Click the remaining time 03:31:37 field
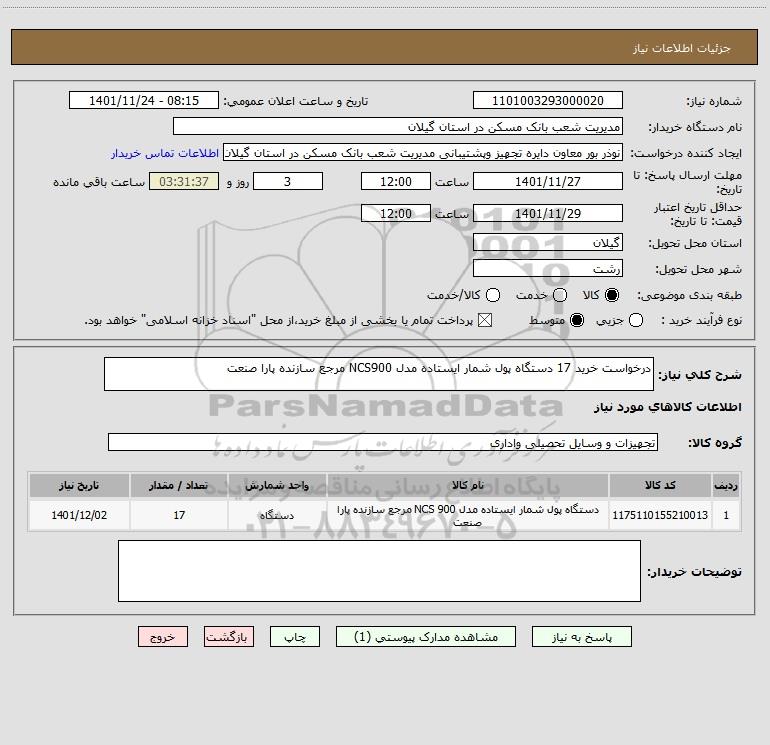Image resolution: width=770 pixels, height=745 pixels. coord(184,181)
